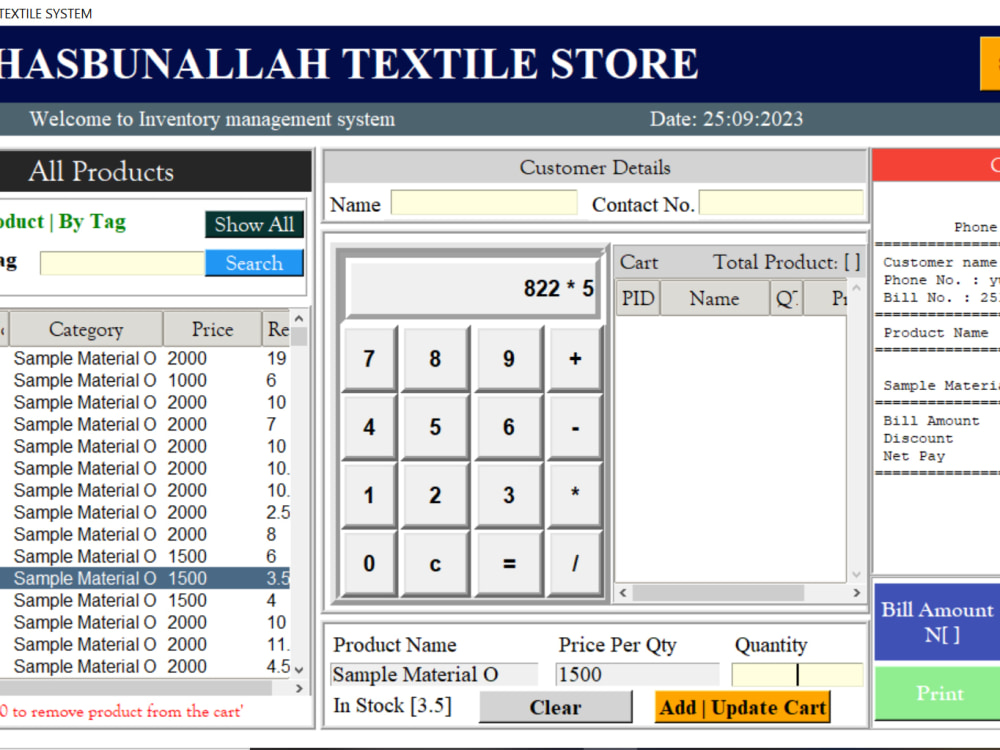This screenshot has height=750, width=1000.
Task: Click calculator key 8
Action: click(x=435, y=358)
